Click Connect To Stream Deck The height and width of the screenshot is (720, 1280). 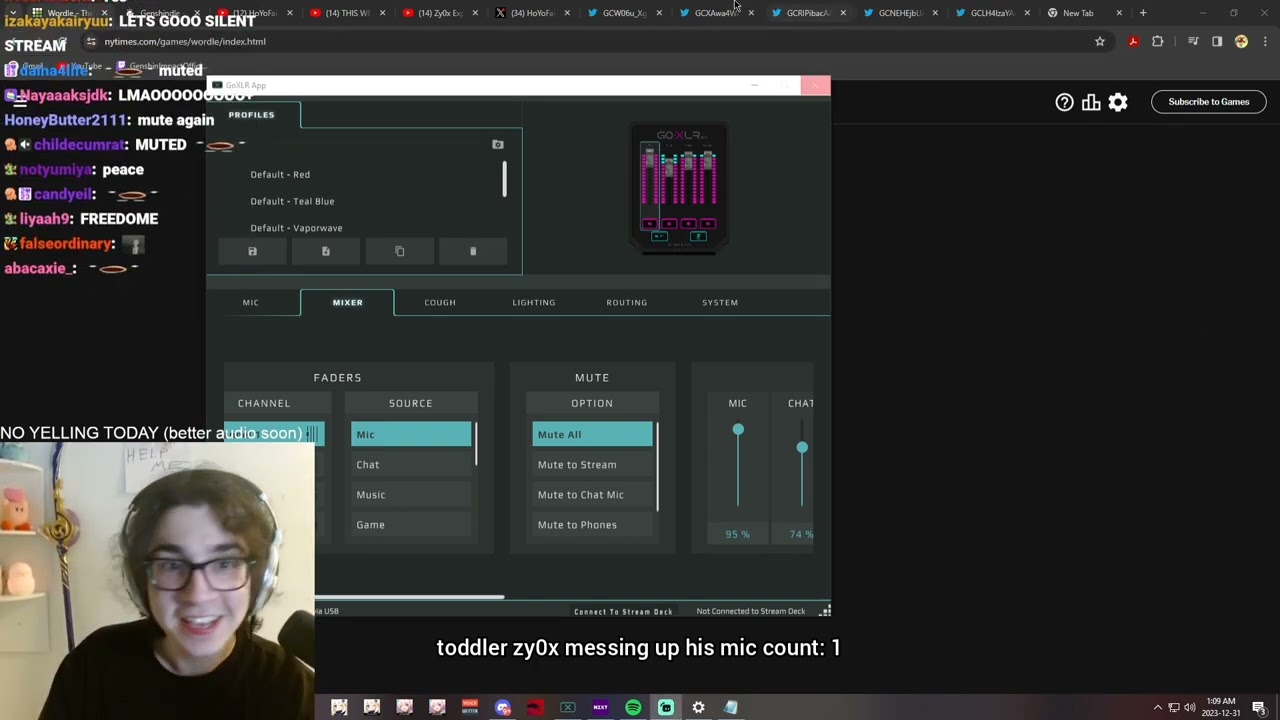(623, 611)
